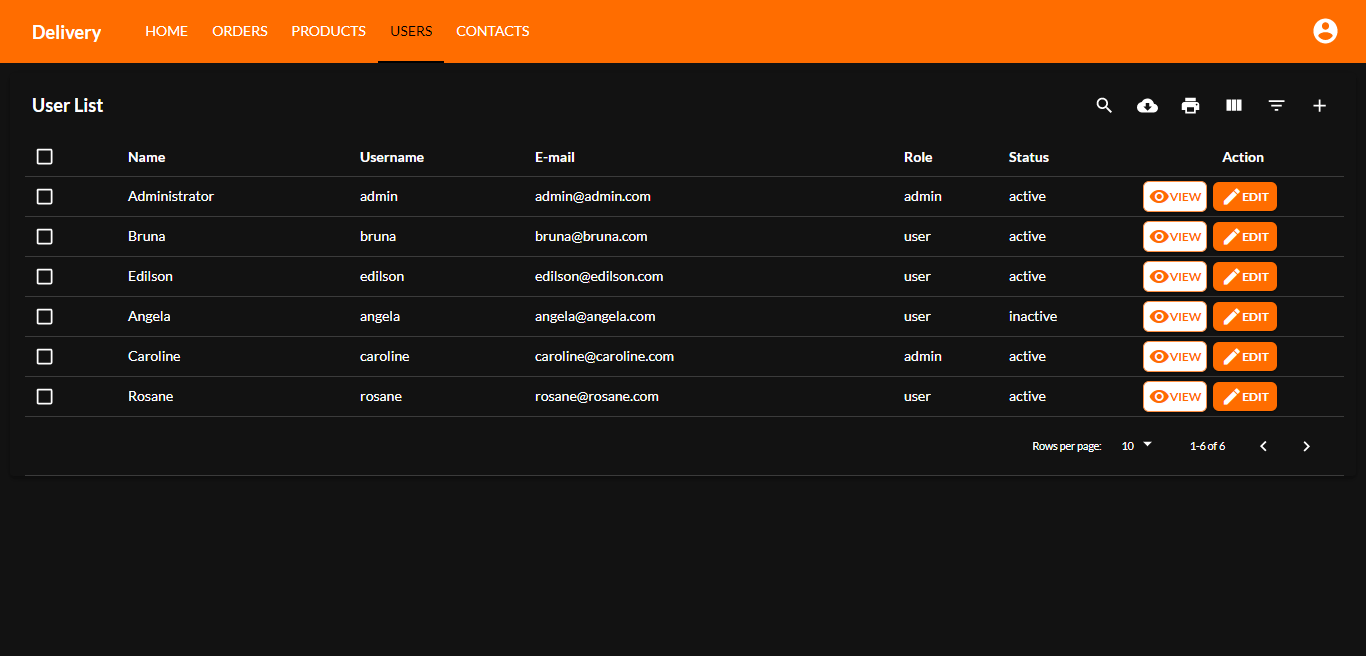The width and height of the screenshot is (1366, 656).
Task: View the Rosane user
Action: point(1175,397)
